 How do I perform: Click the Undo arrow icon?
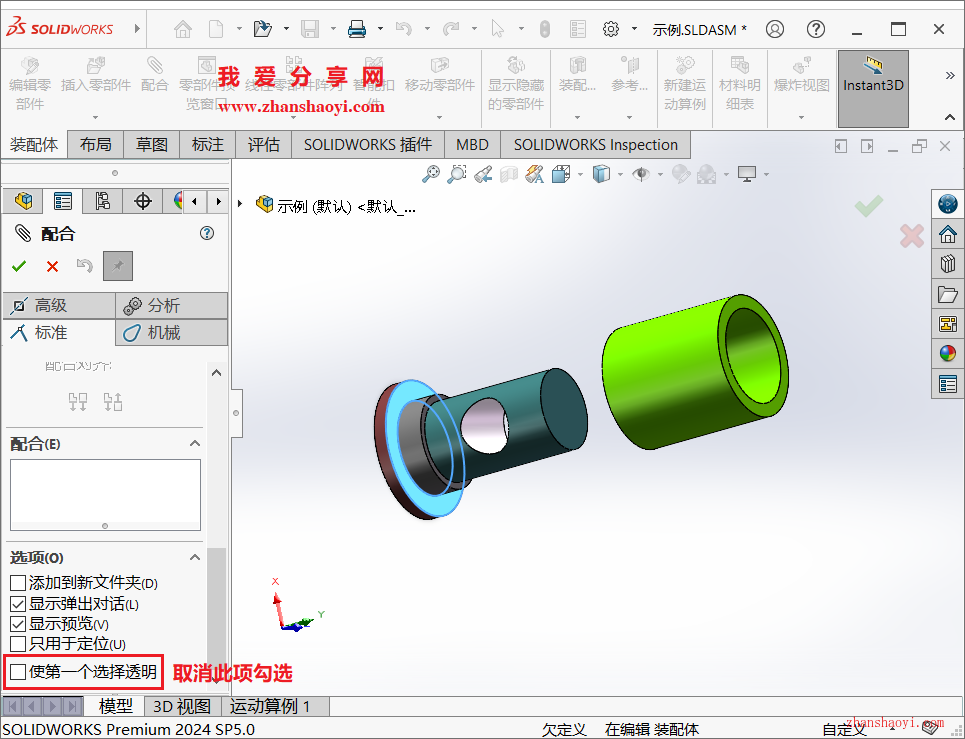[404, 29]
